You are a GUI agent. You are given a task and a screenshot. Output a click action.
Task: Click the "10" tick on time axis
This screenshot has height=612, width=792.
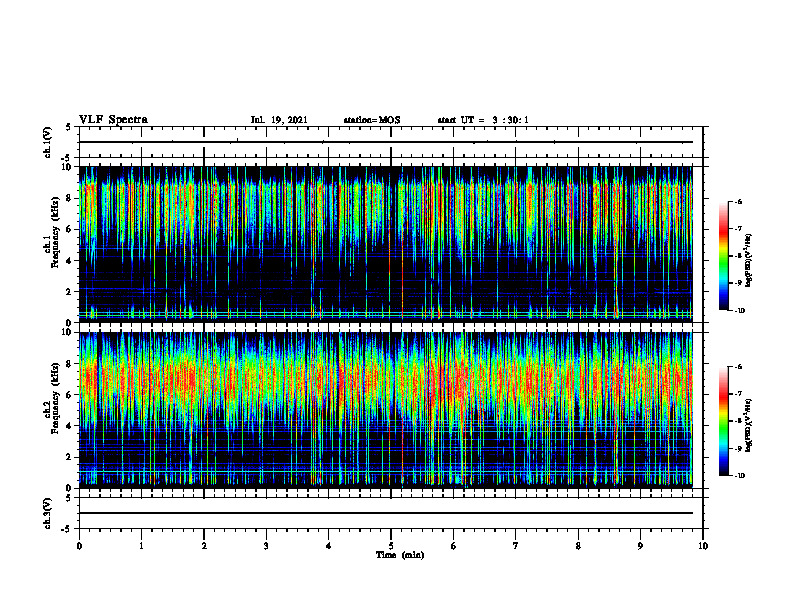[x=703, y=546]
